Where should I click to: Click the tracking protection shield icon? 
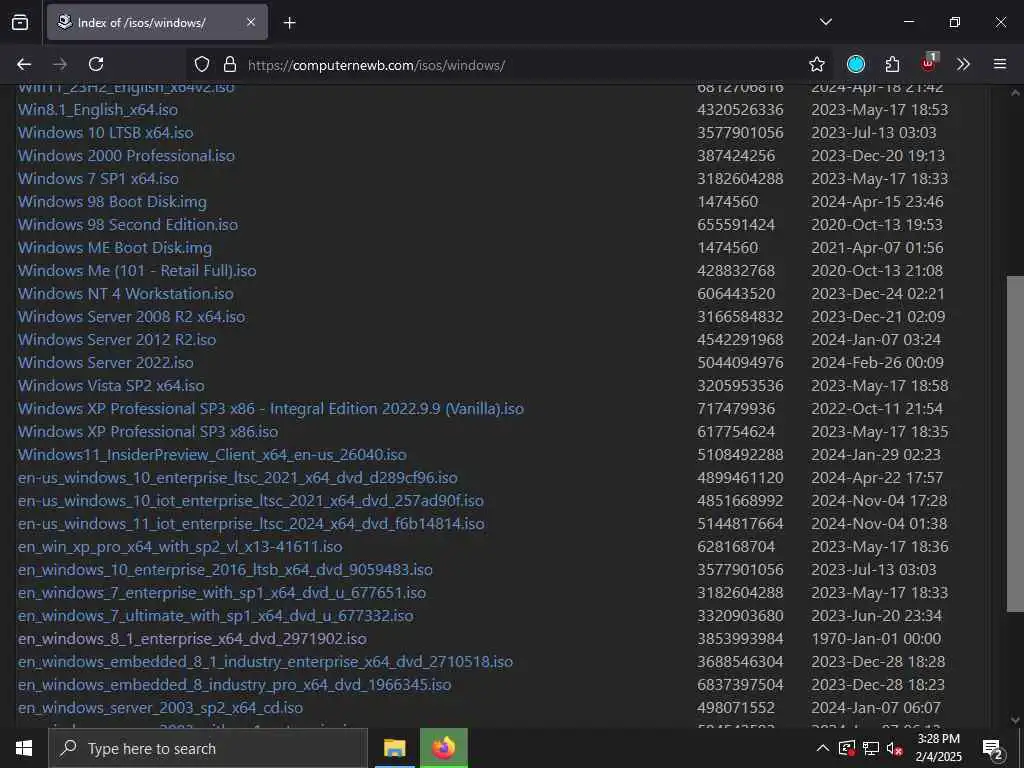(x=202, y=64)
